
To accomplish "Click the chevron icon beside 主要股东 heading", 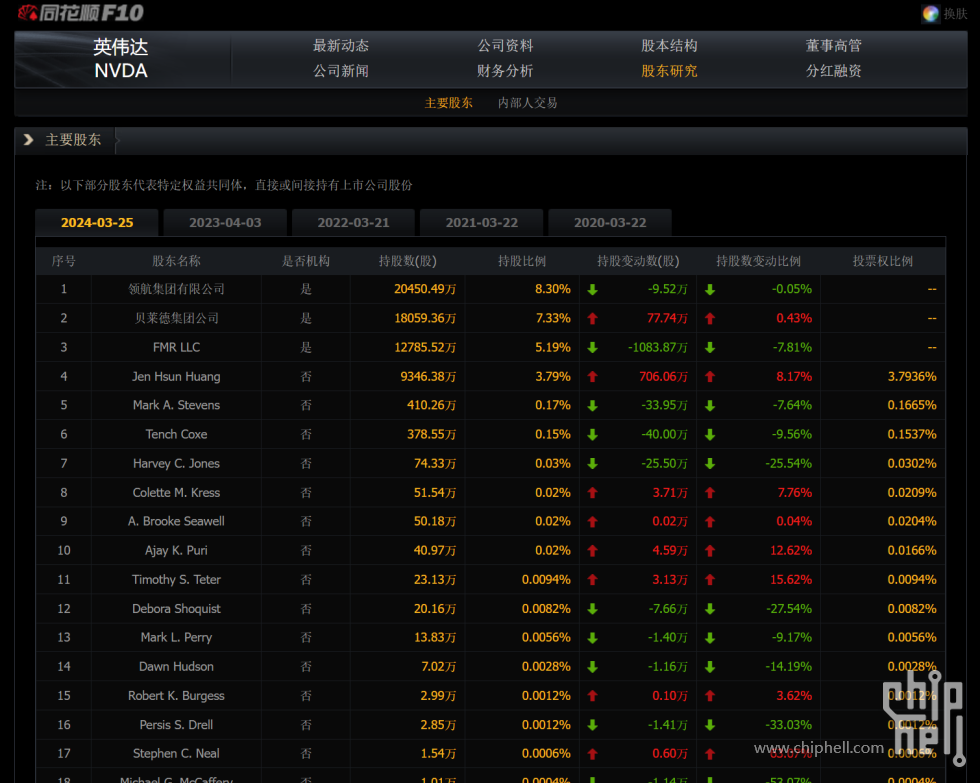I will [x=28, y=139].
